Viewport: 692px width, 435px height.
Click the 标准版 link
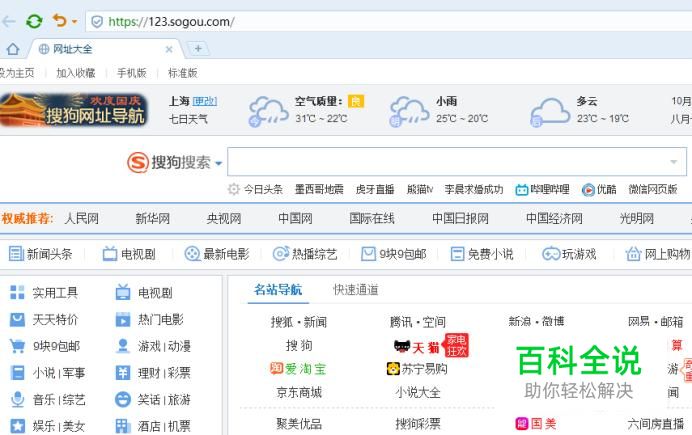[x=182, y=73]
